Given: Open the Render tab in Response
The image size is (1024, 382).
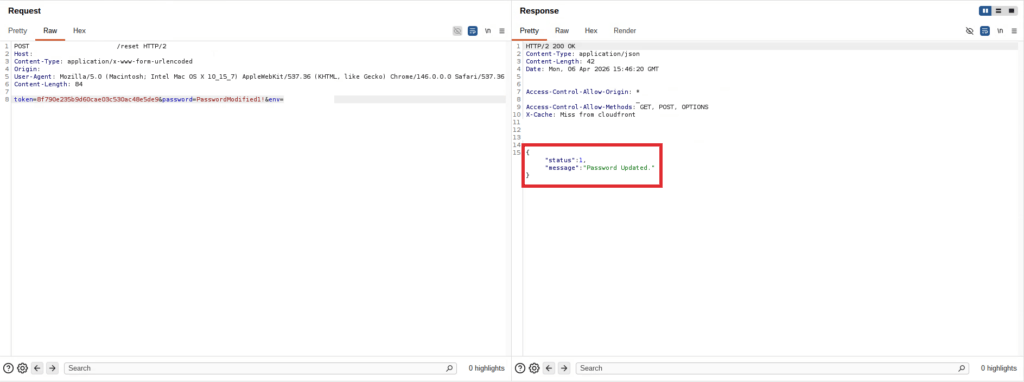Looking at the screenshot, I should [624, 31].
